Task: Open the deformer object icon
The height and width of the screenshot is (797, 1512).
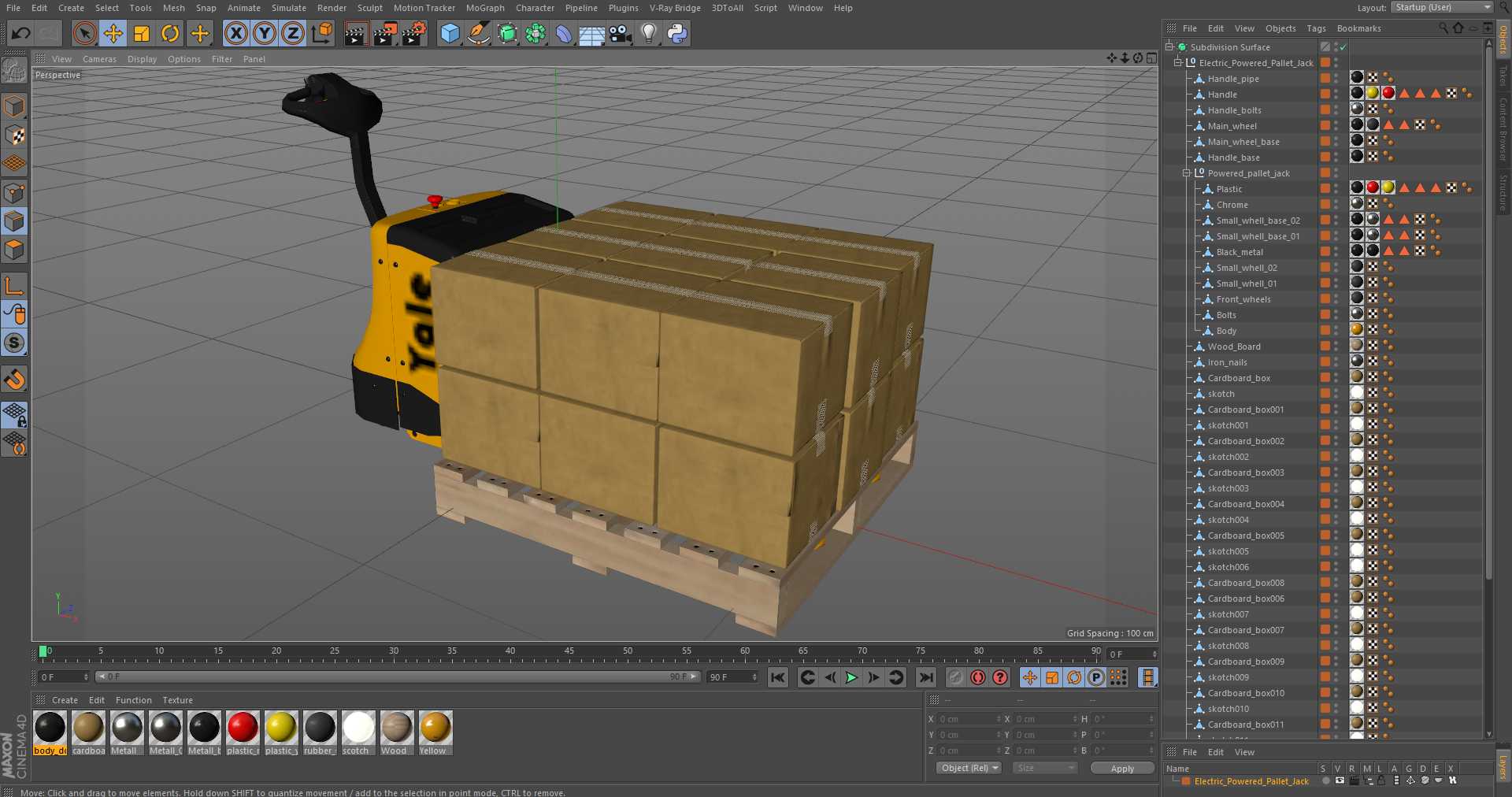Action: tap(564, 33)
